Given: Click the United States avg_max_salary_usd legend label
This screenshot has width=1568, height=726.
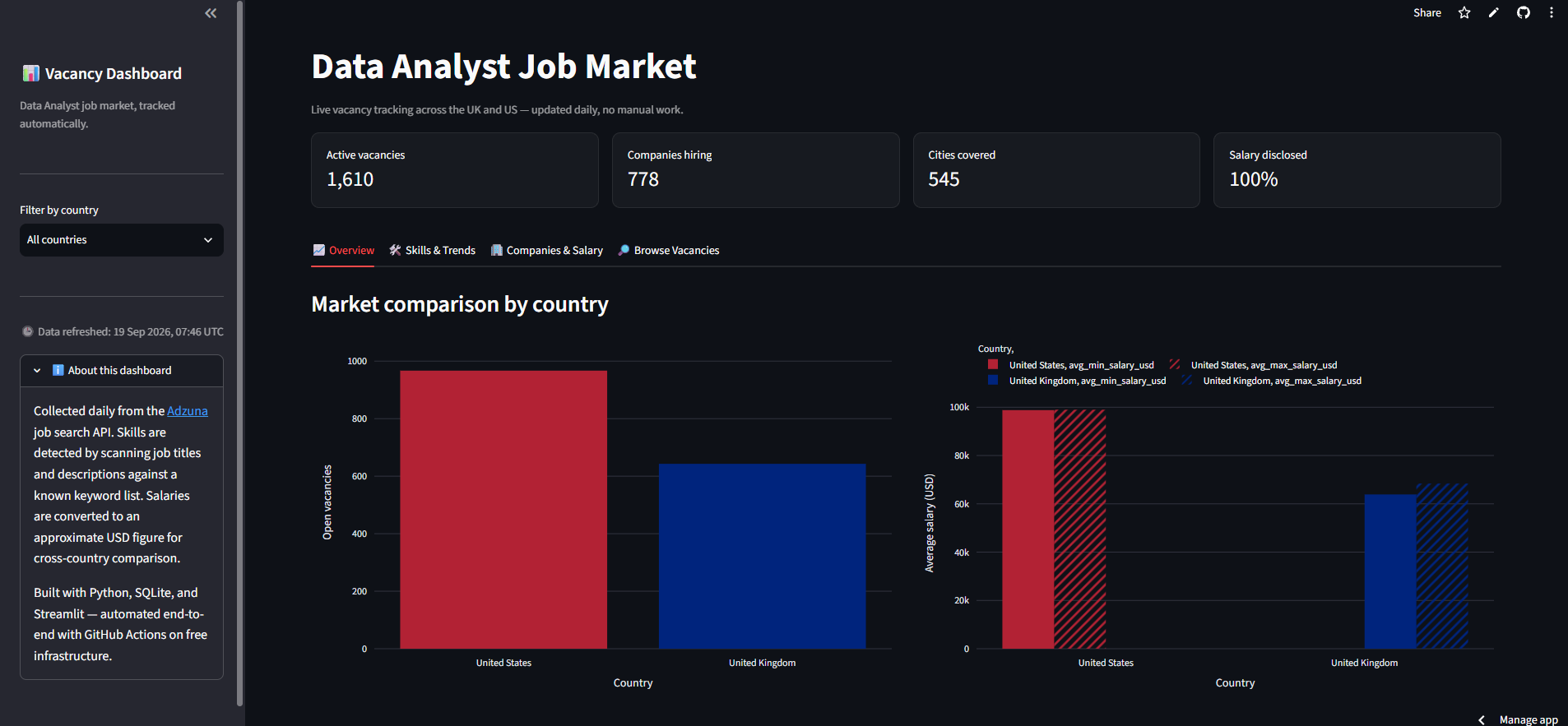Looking at the screenshot, I should click(x=1264, y=365).
